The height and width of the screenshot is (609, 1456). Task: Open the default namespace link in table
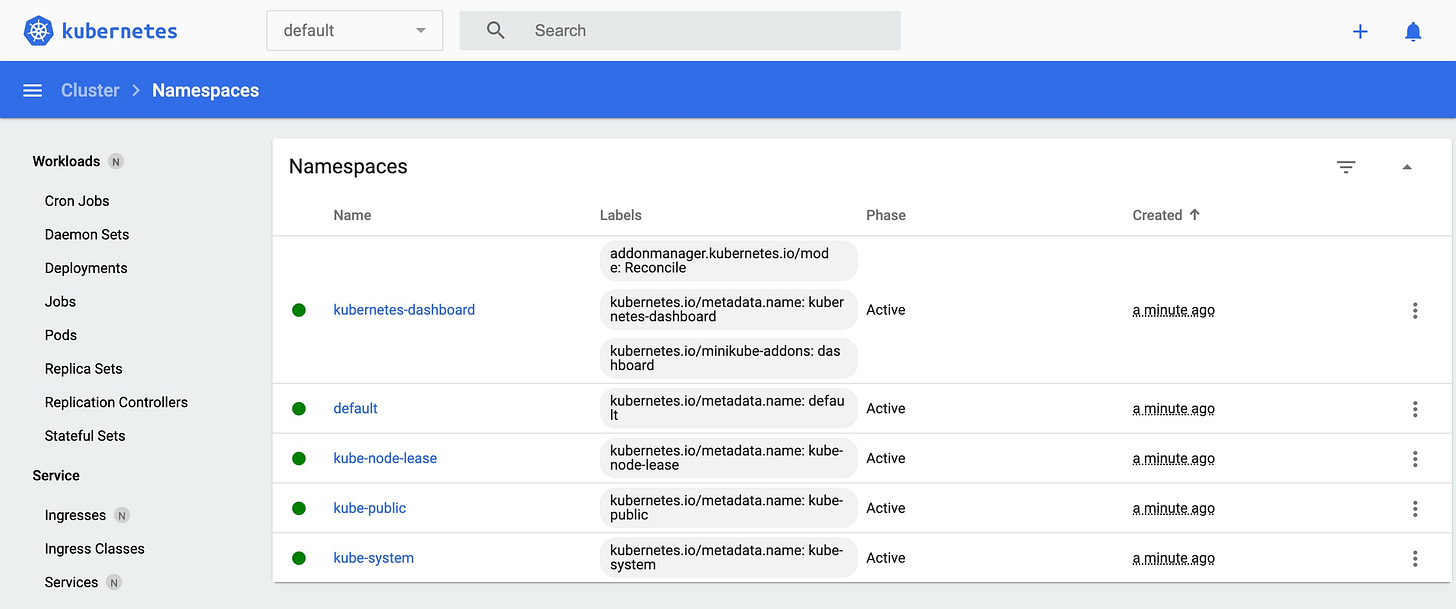coord(355,408)
